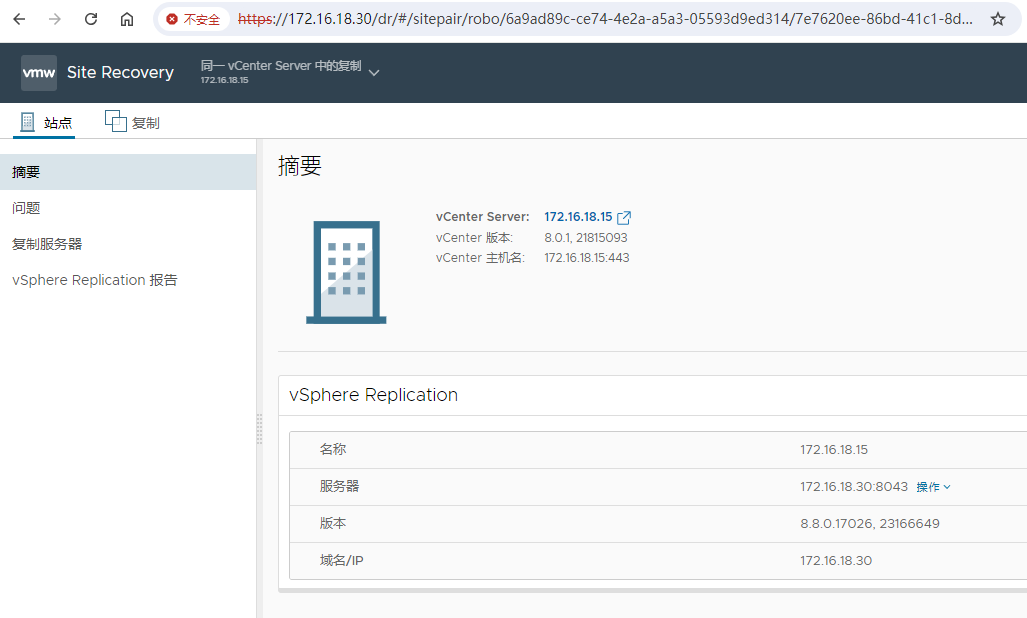The width and height of the screenshot is (1027, 618).
Task: Click the 服务器 row label
Action: 339,486
